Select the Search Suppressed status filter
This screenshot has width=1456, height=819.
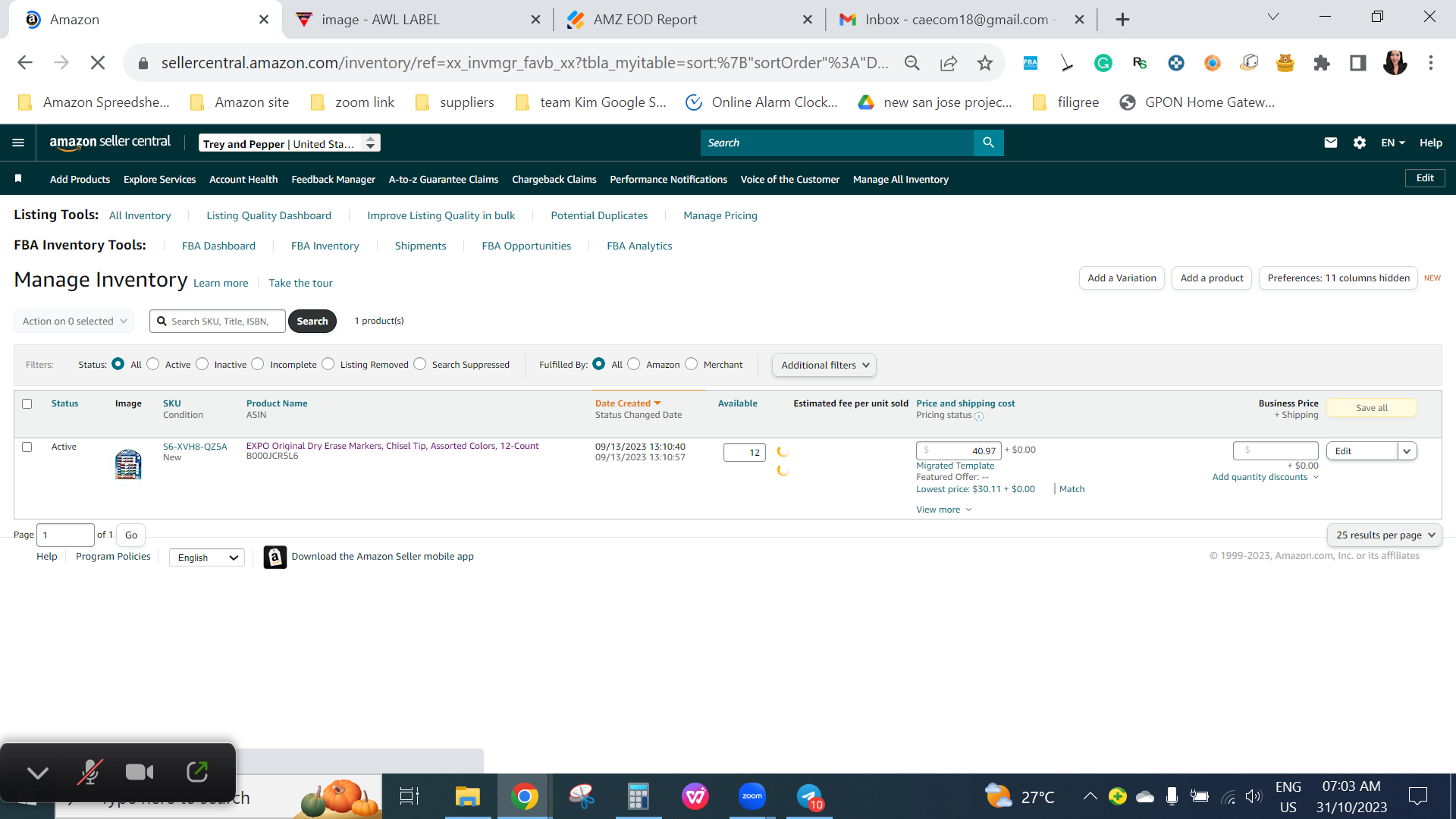pos(420,364)
